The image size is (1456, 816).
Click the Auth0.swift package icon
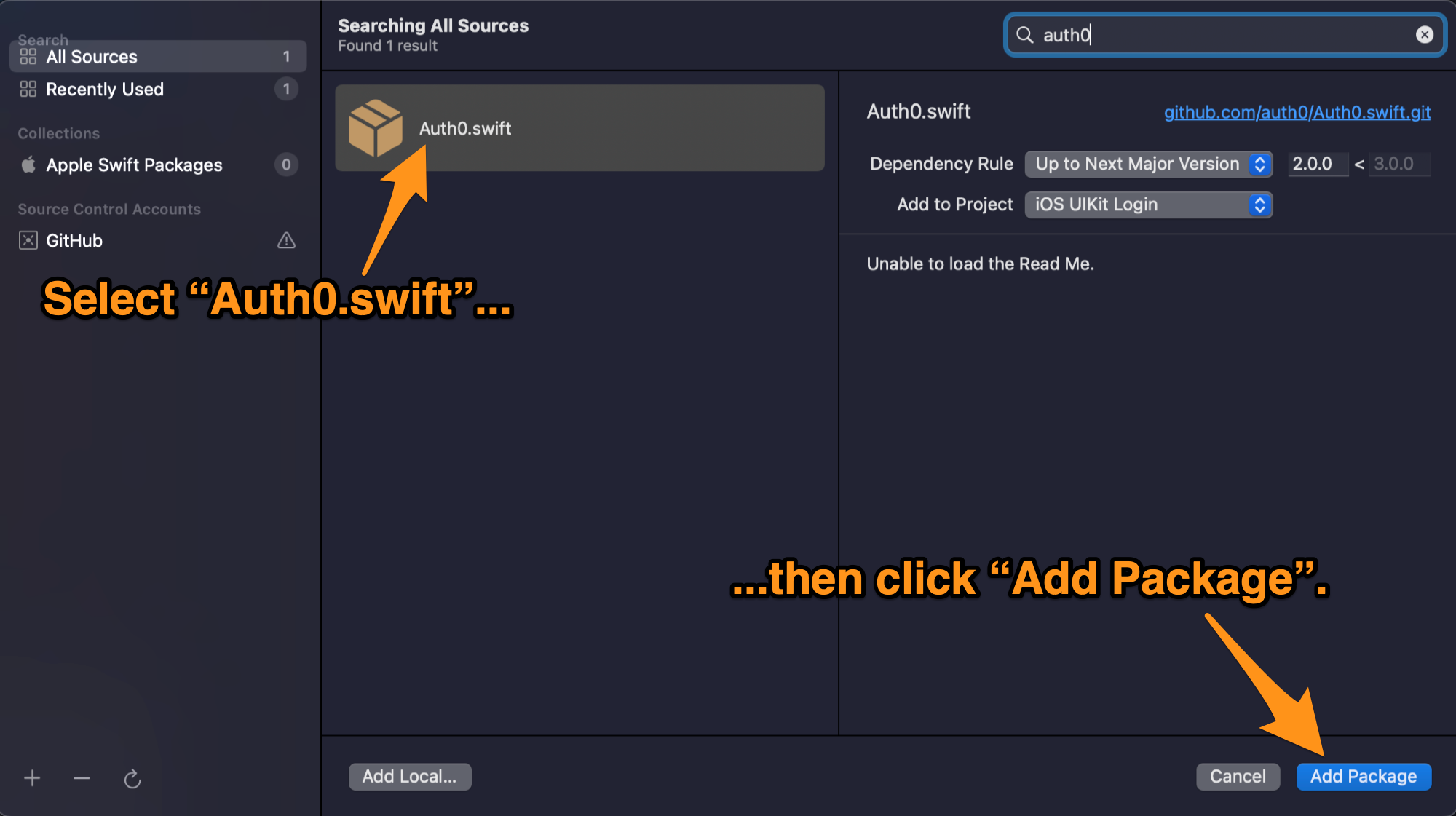(x=375, y=127)
